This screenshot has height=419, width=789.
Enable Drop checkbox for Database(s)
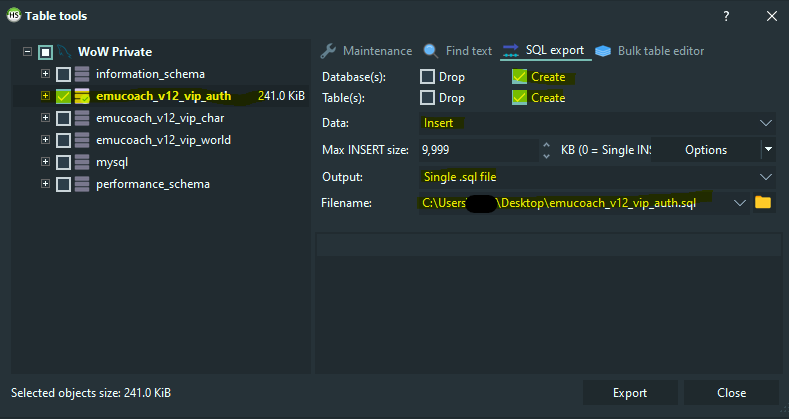[x=428, y=77]
